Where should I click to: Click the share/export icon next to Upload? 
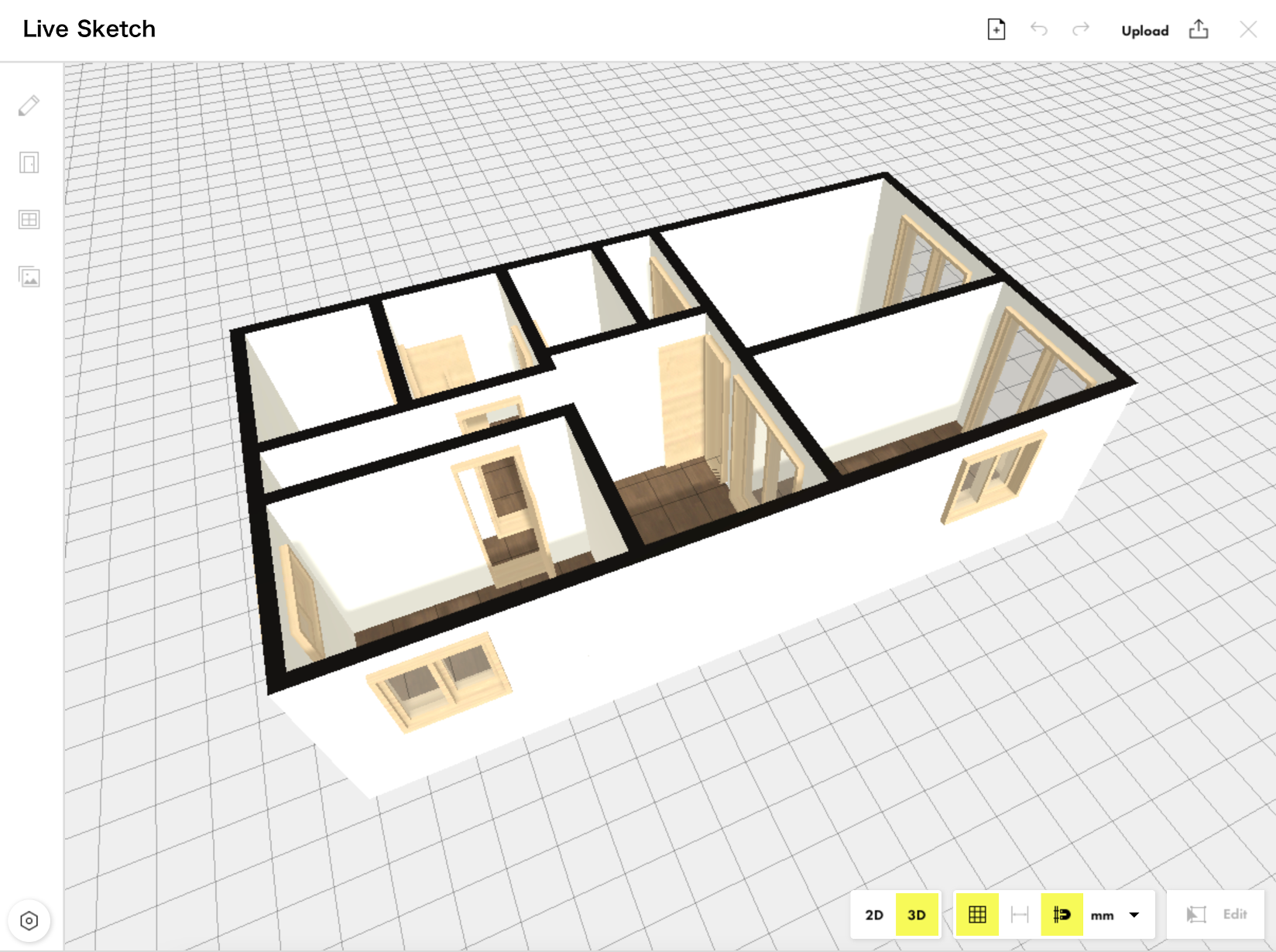[1199, 29]
